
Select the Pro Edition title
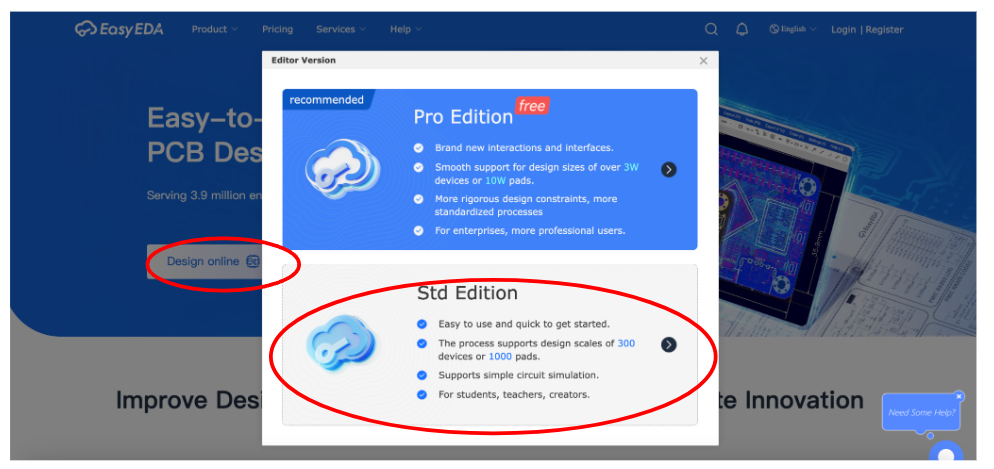tap(463, 117)
